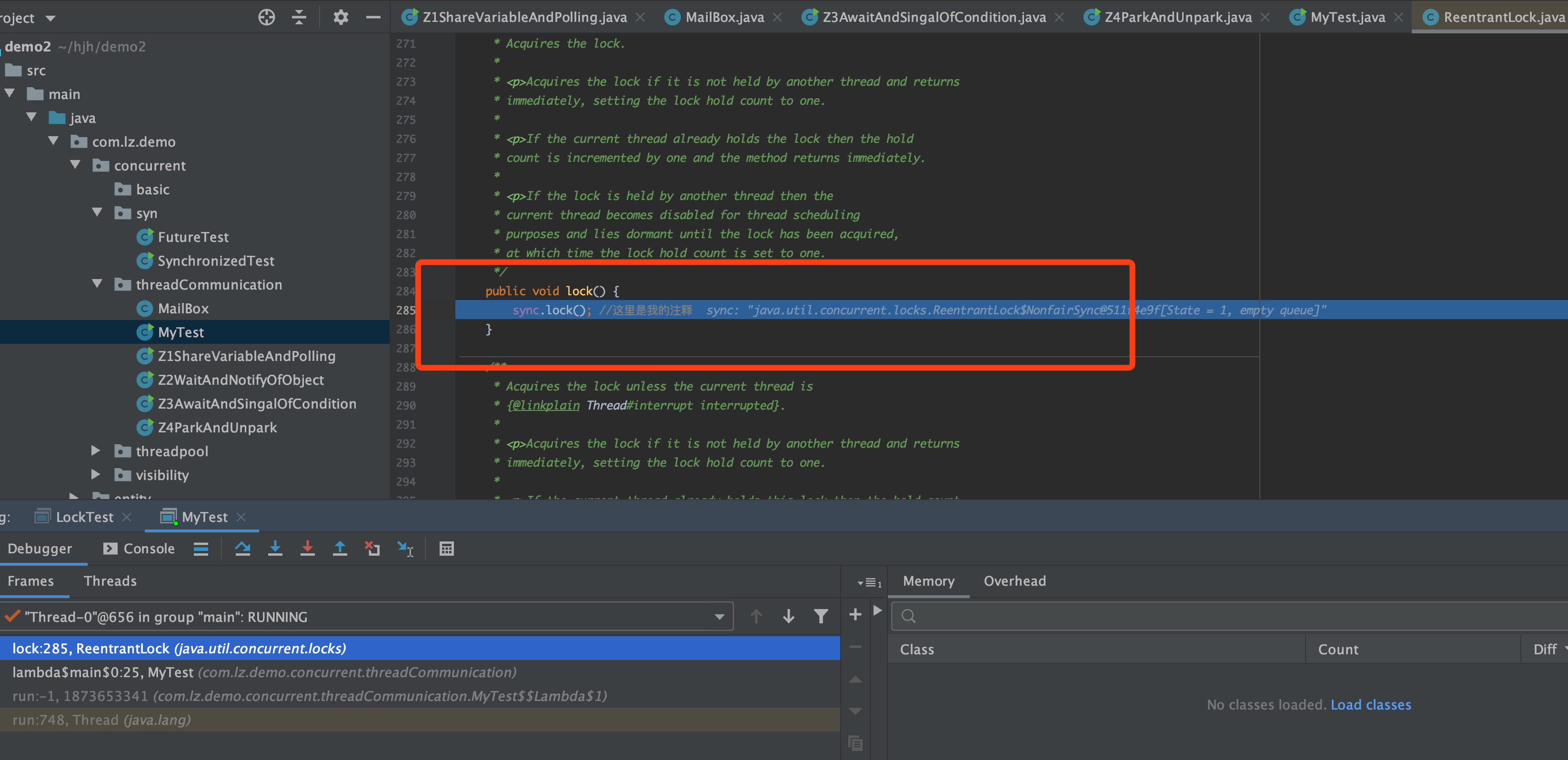
Task: Expand the threadpool folder
Action: point(96,451)
